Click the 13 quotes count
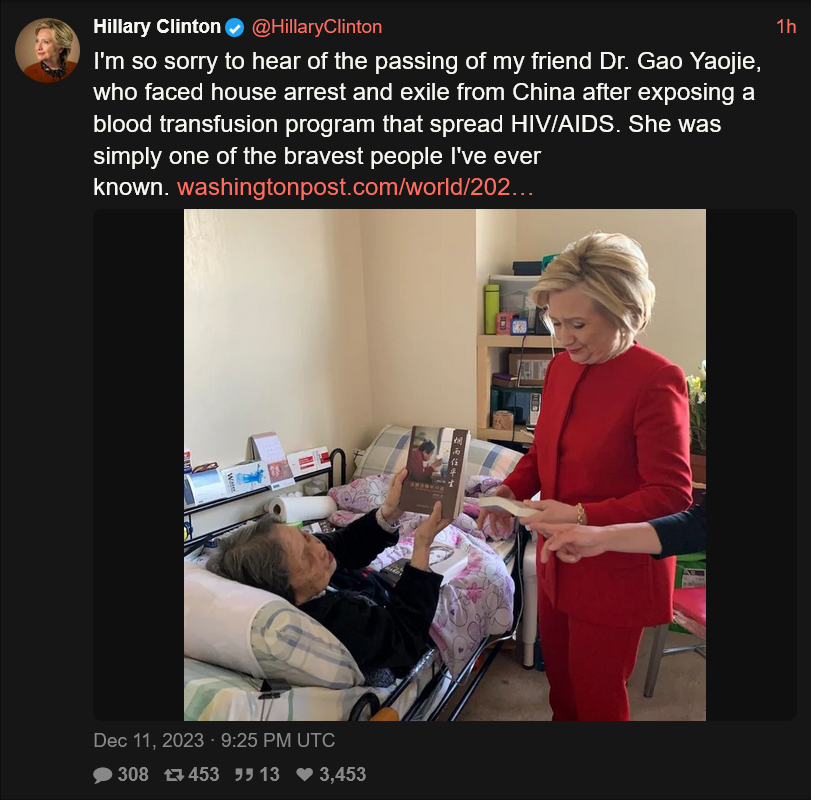 tap(269, 775)
